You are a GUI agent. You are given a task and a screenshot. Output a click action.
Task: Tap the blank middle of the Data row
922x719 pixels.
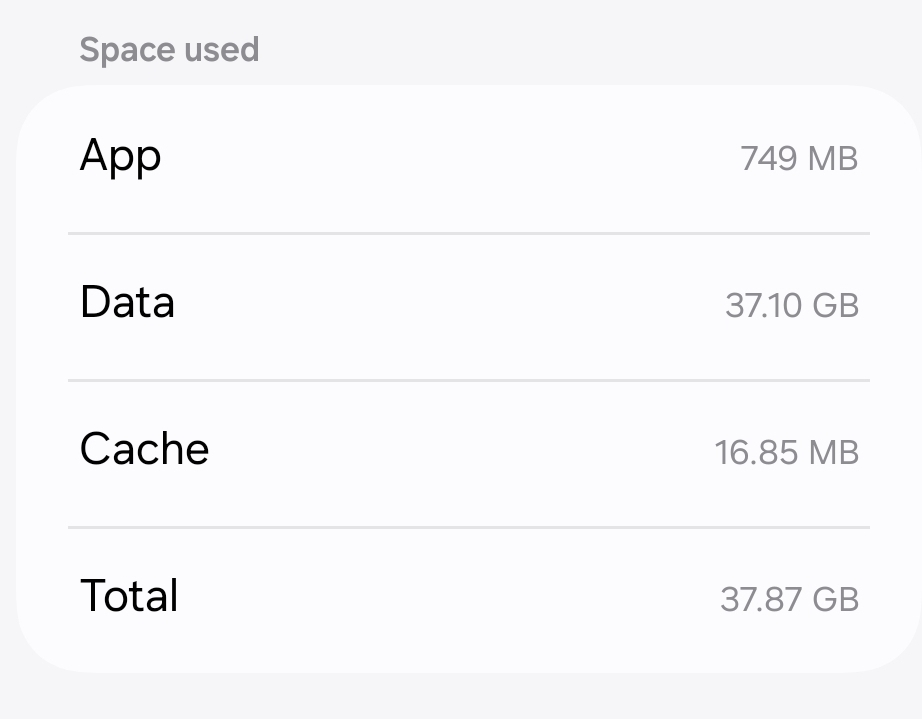coord(450,305)
